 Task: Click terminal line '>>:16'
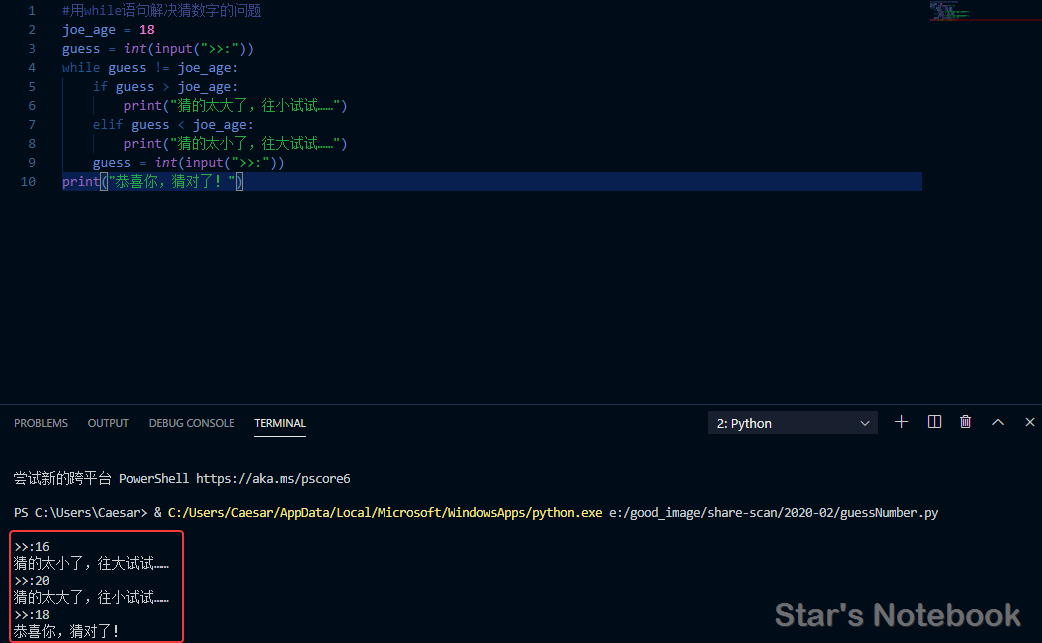coord(32,547)
